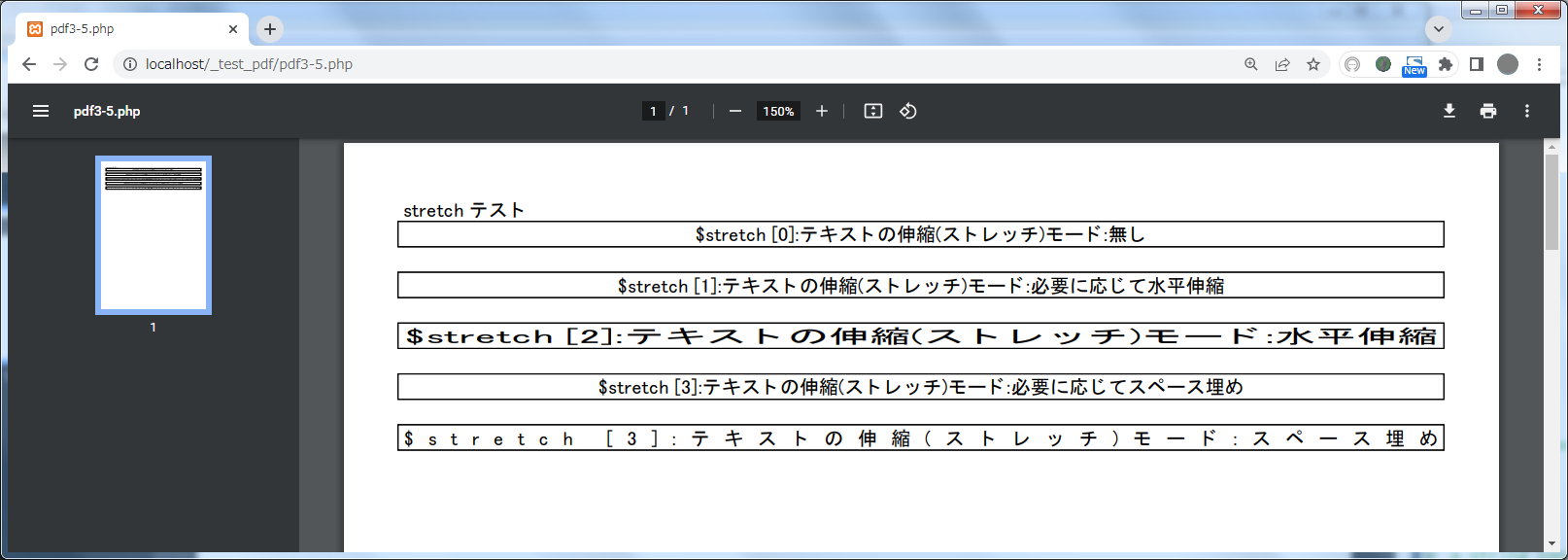This screenshot has height=560, width=1568.
Task: Select the pdf3-5.php browser tab
Action: (132, 29)
